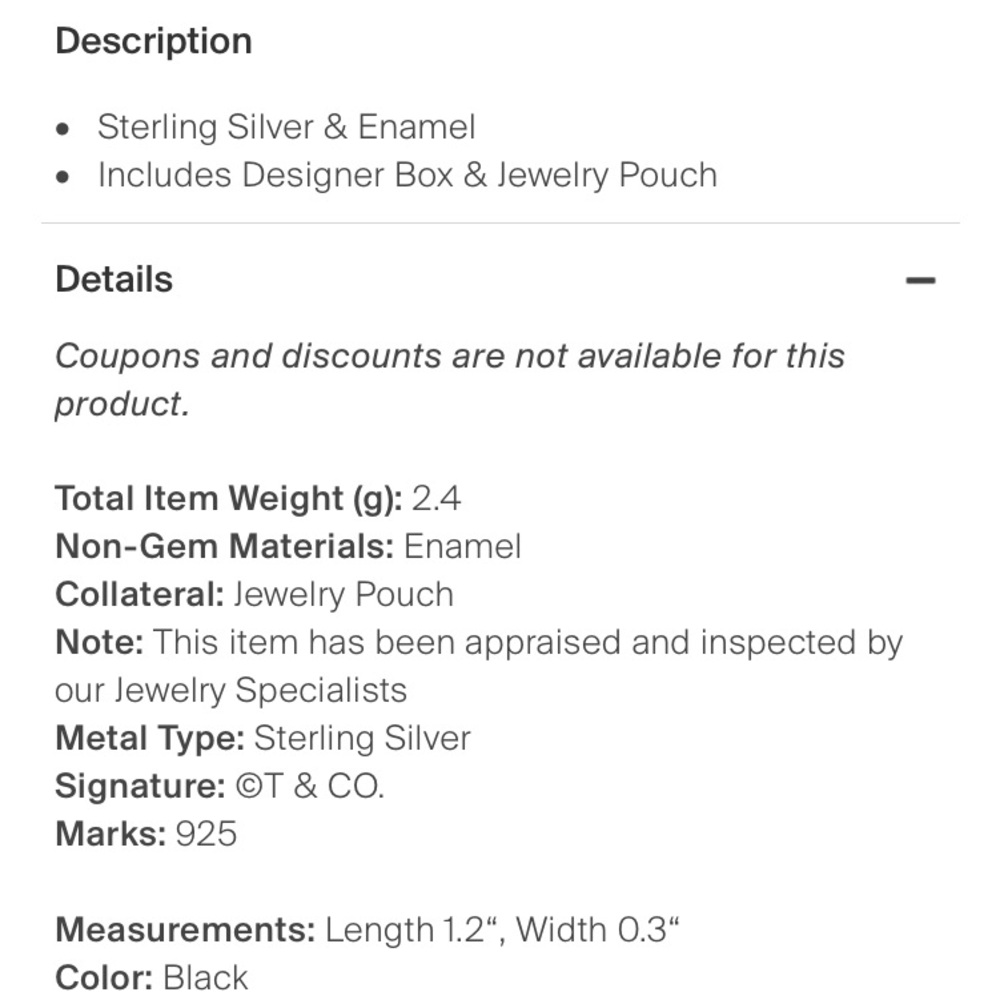Viewport: 1000px width, 1000px height.
Task: Click the Enamel value beside Non-Gem Materials
Action: tap(462, 547)
